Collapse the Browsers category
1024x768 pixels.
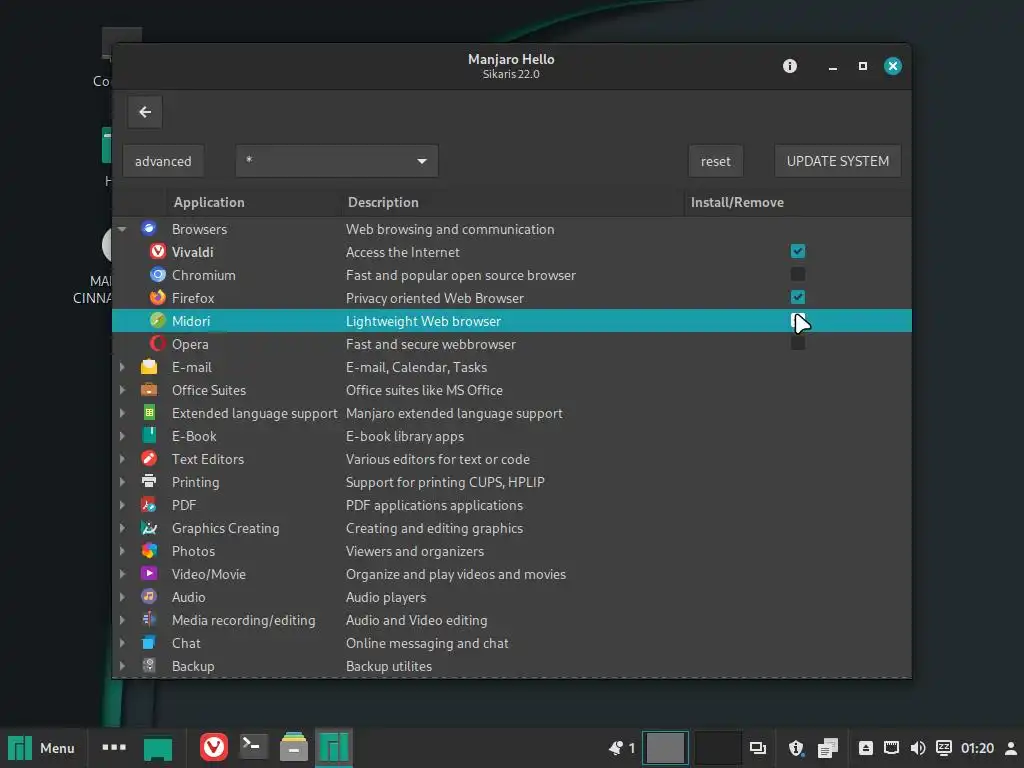tap(122, 229)
